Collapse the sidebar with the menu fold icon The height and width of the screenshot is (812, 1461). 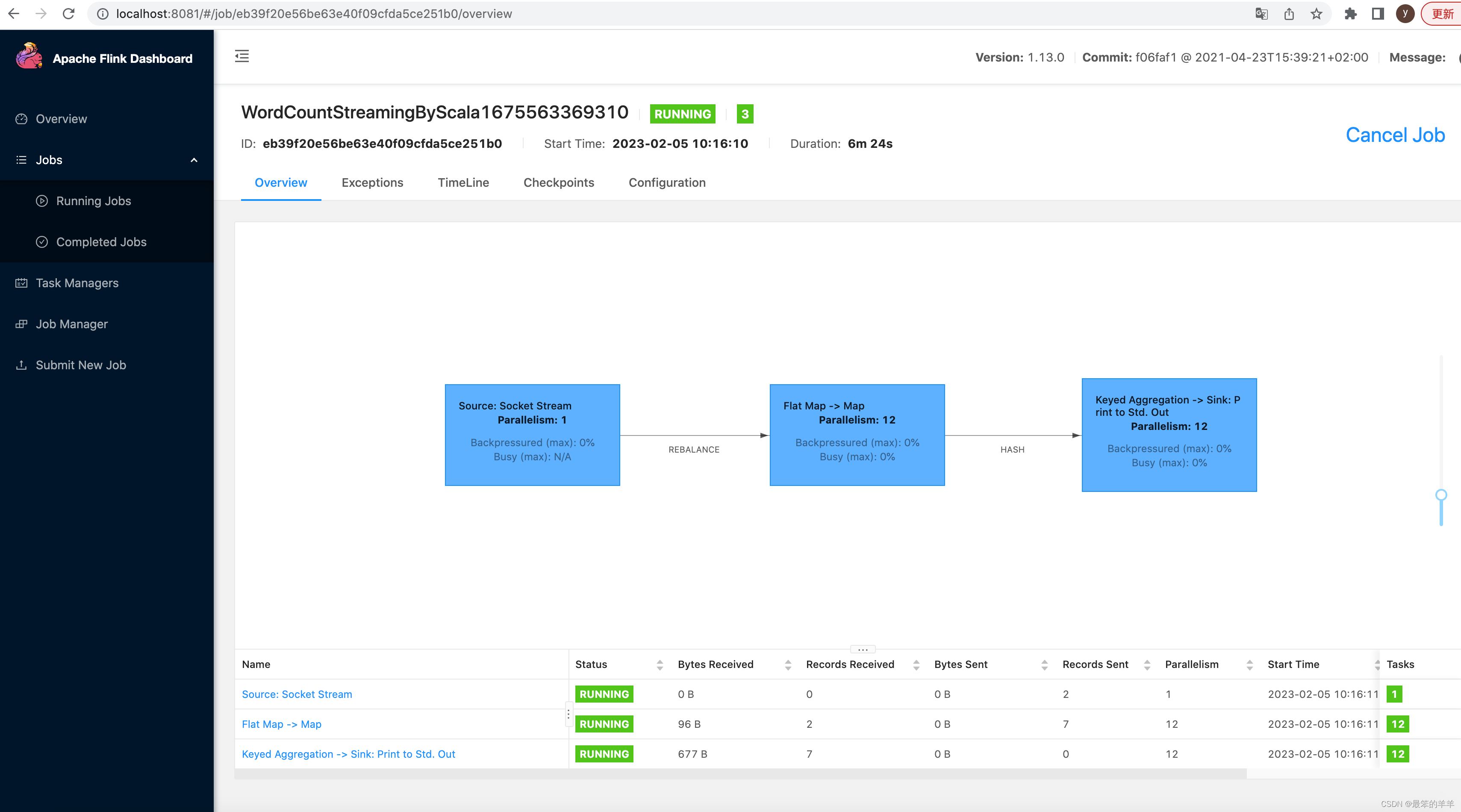pos(242,56)
